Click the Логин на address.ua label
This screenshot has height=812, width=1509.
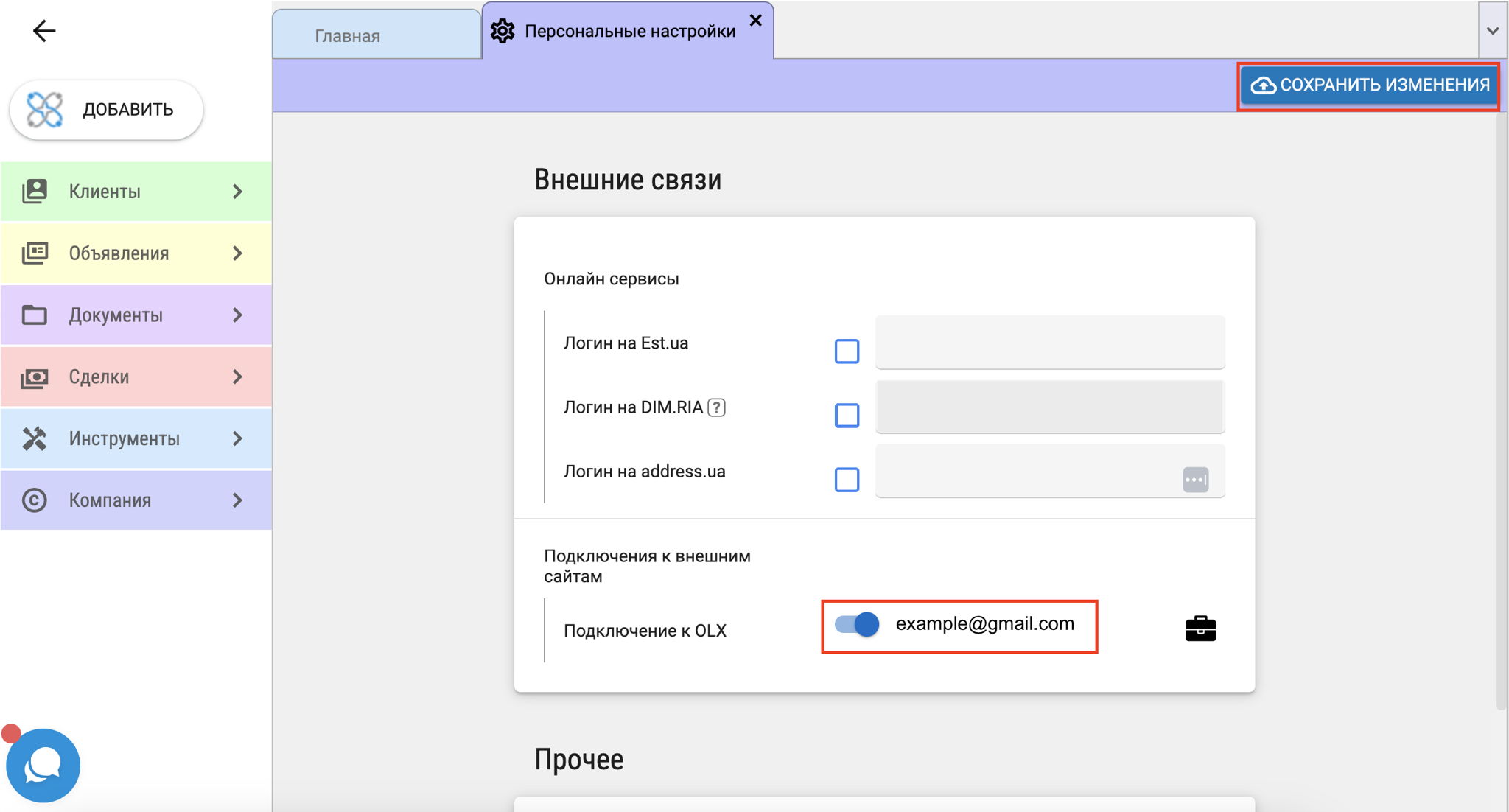(x=645, y=472)
